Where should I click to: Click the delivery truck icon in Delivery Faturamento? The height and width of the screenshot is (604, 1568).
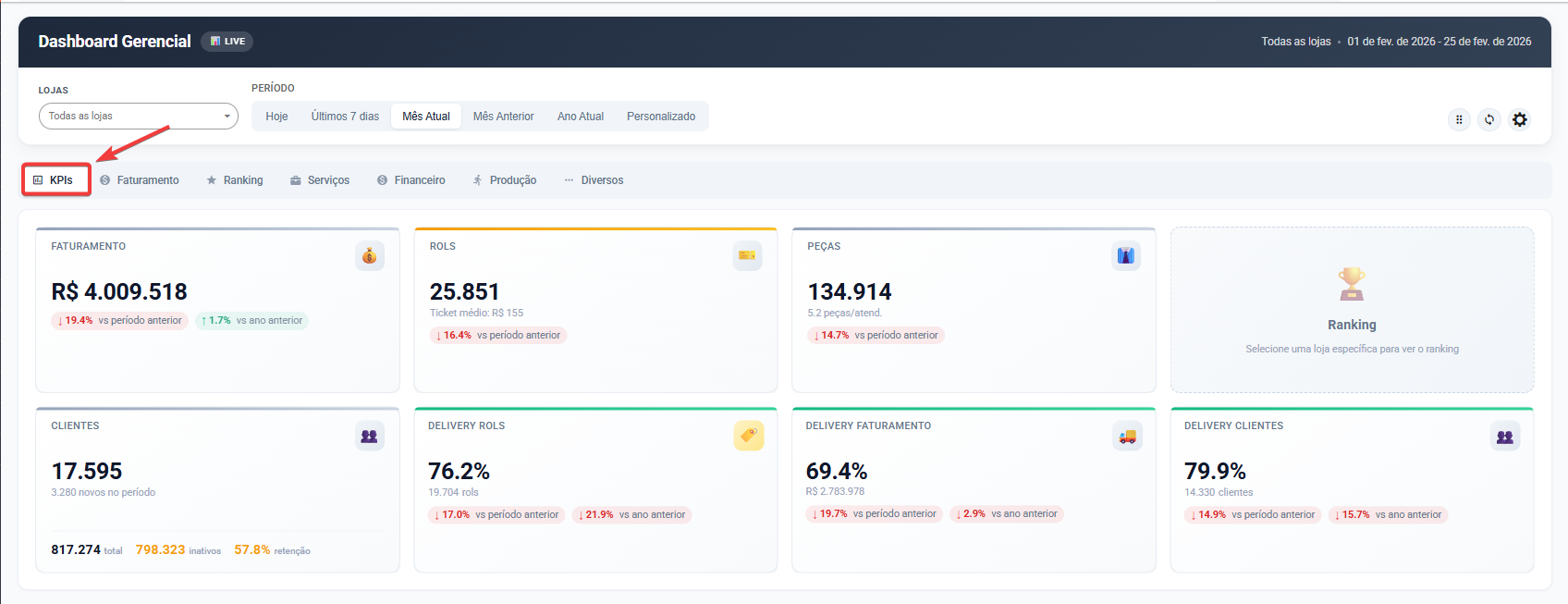coord(1127,436)
